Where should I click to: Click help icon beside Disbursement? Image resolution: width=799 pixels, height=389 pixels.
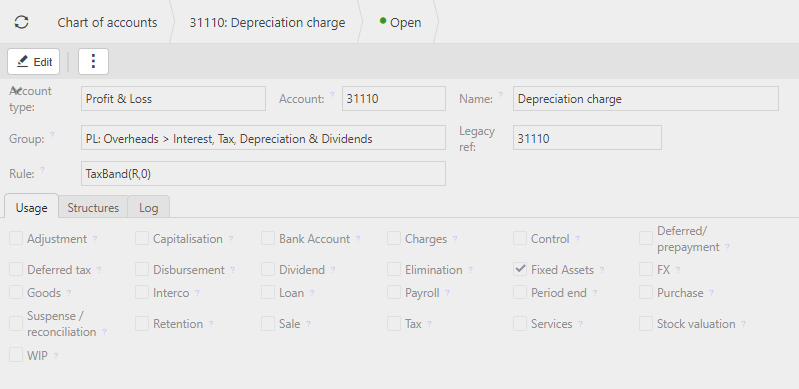coord(232,270)
